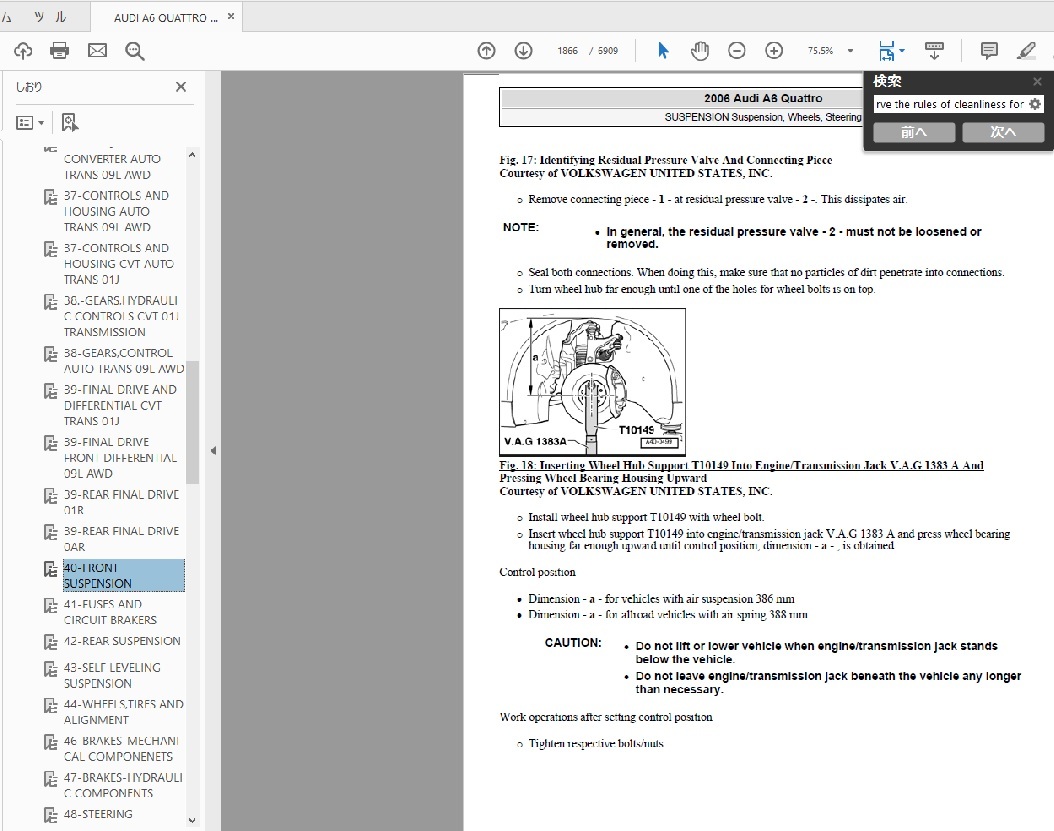Click the 次へ next result button

pyautogui.click(x=1003, y=132)
